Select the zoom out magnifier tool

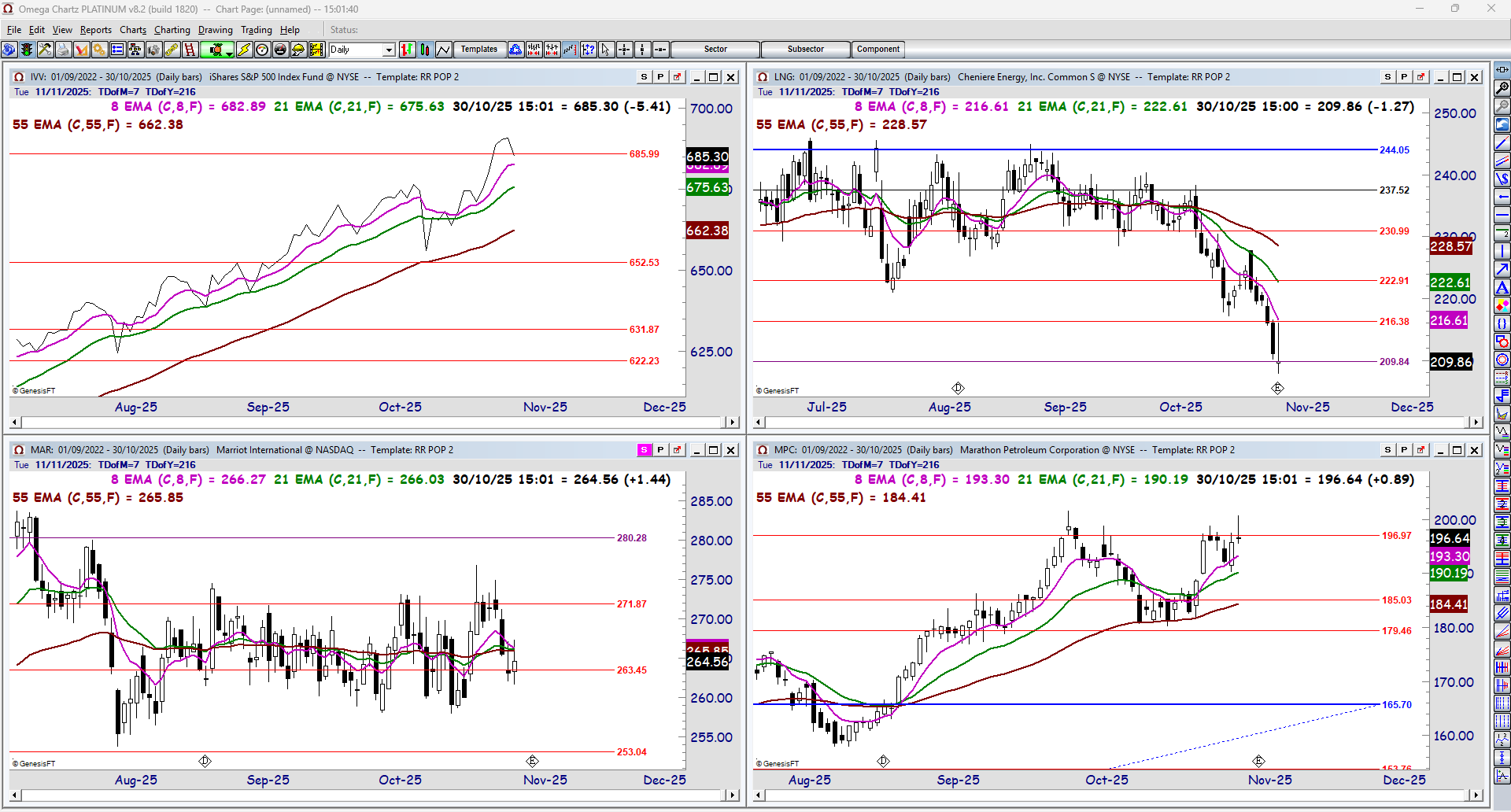(1502, 106)
